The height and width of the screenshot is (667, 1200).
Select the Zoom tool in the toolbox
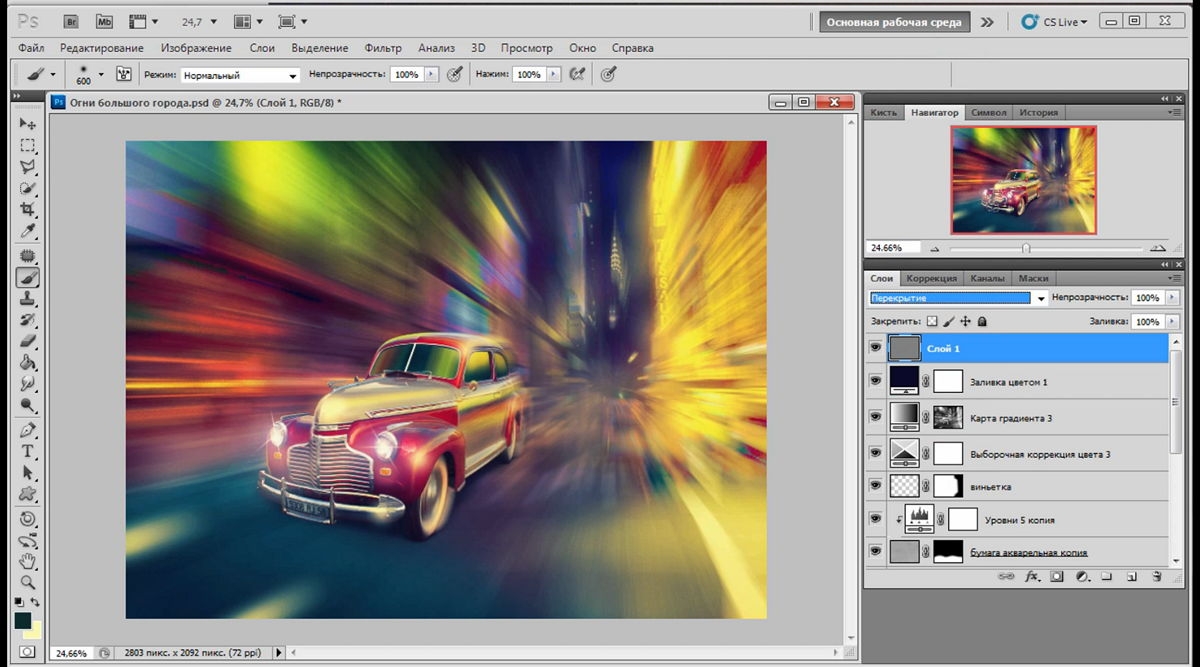28,581
